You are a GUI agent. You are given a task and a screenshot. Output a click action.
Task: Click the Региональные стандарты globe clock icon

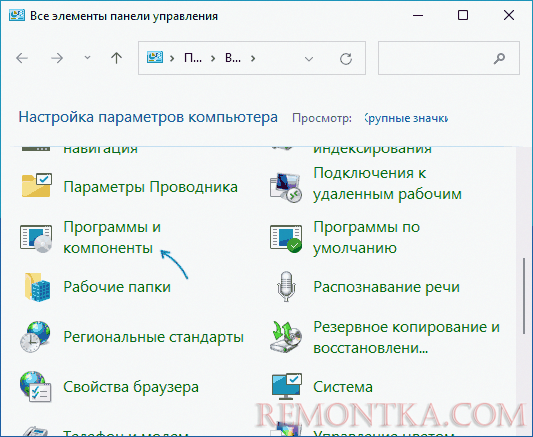[35, 336]
